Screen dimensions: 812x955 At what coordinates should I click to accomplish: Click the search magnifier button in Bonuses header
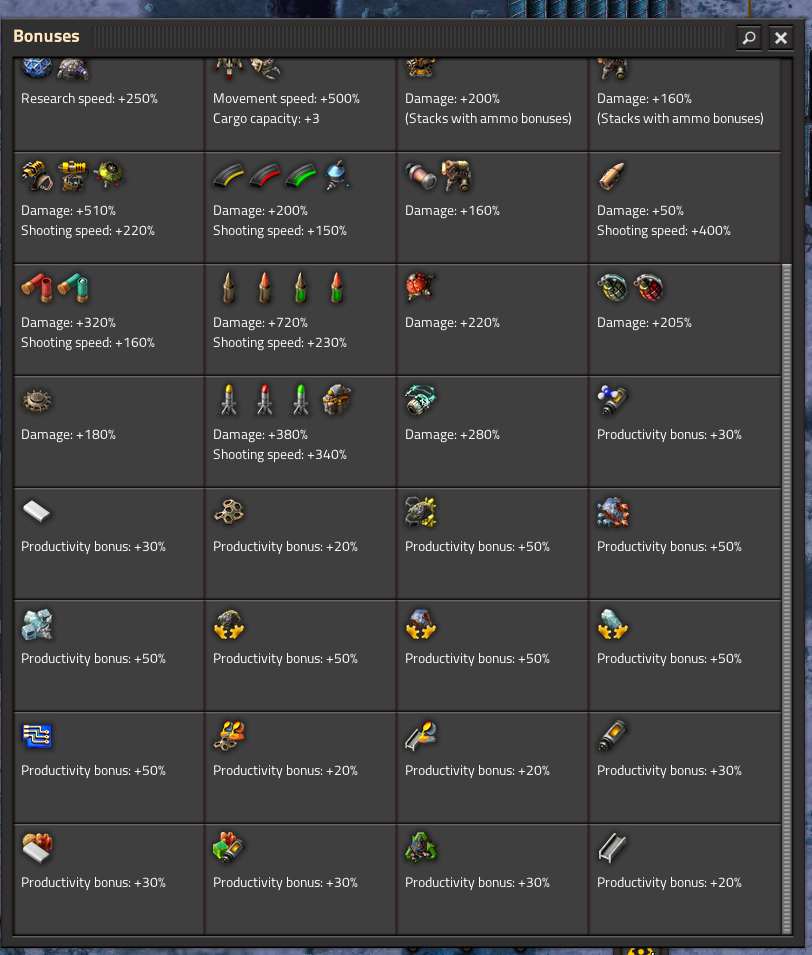click(x=749, y=38)
